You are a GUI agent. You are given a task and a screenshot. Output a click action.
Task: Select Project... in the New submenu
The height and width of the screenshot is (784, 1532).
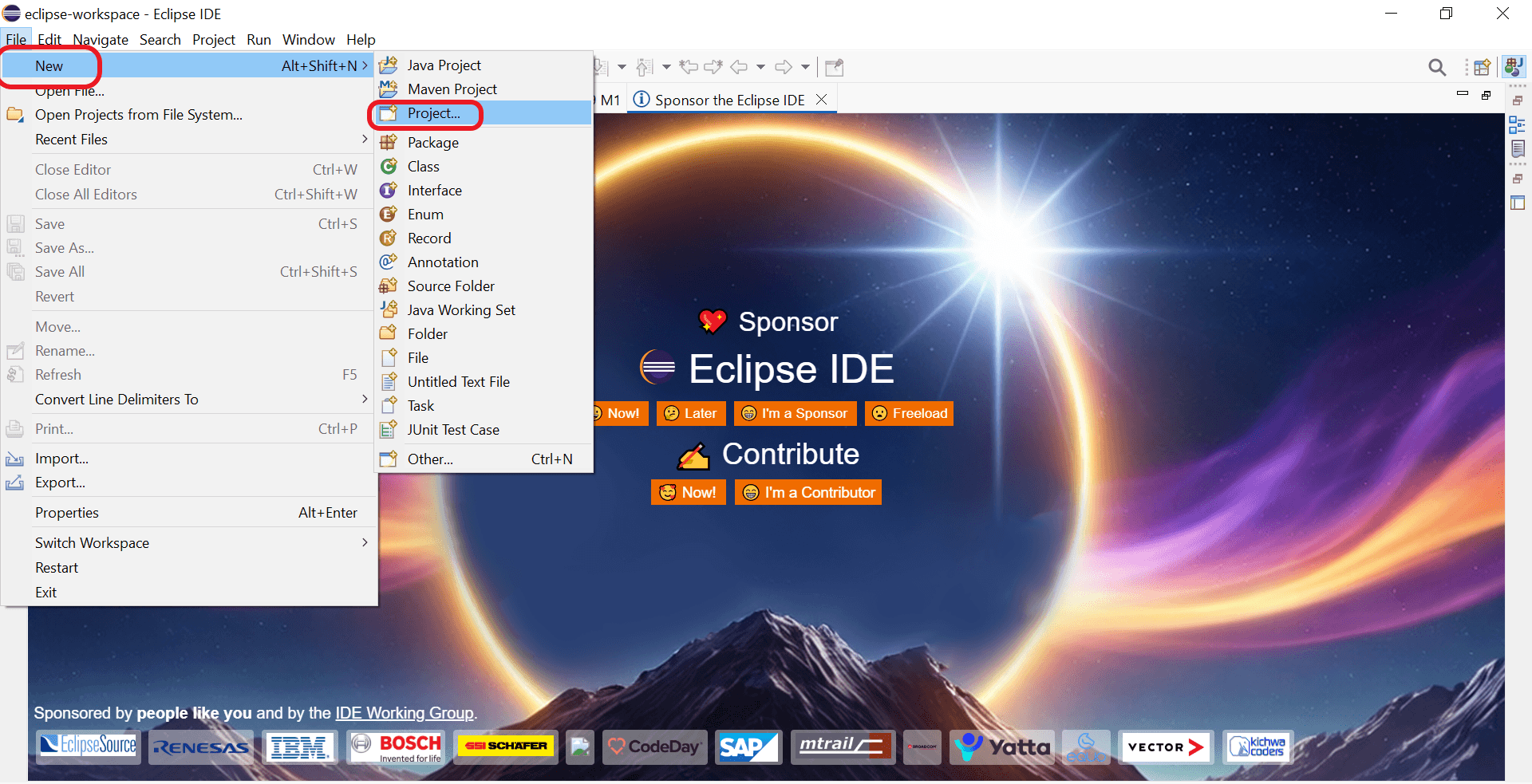(x=484, y=113)
